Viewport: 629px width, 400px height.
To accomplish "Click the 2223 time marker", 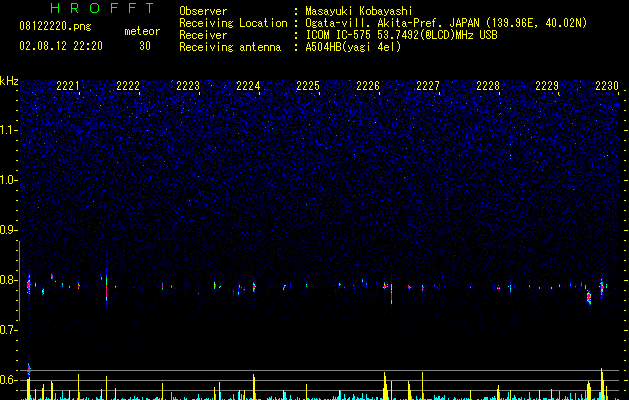I will tap(188, 86).
